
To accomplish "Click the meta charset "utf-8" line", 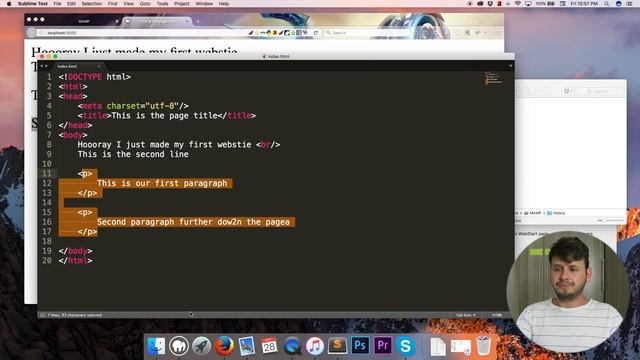I will point(133,106).
